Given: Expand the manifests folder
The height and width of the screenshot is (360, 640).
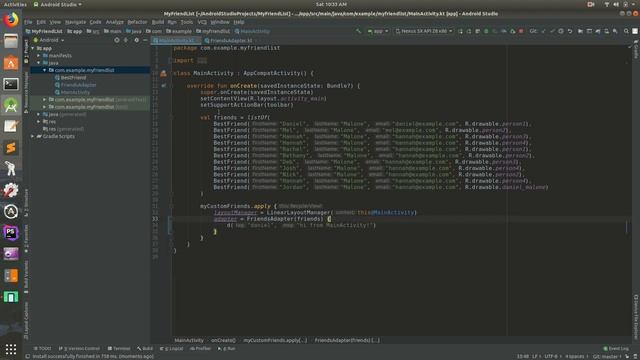Looking at the screenshot, I should (x=39, y=56).
